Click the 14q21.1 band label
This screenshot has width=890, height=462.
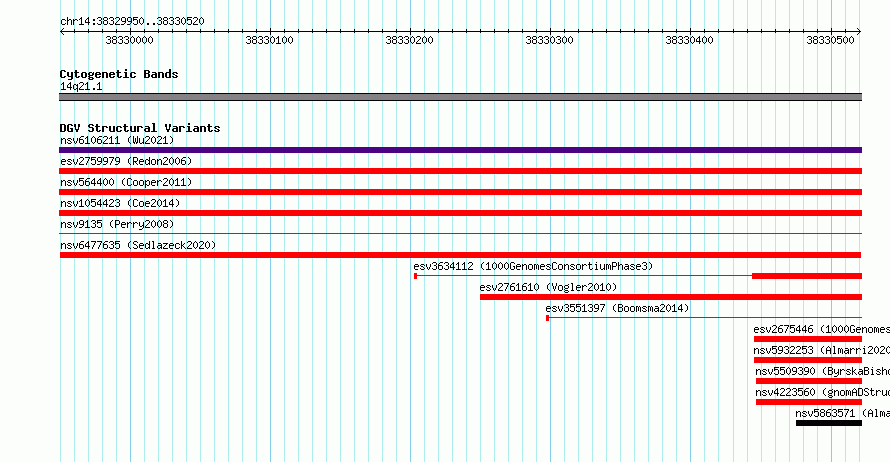pyautogui.click(x=81, y=86)
